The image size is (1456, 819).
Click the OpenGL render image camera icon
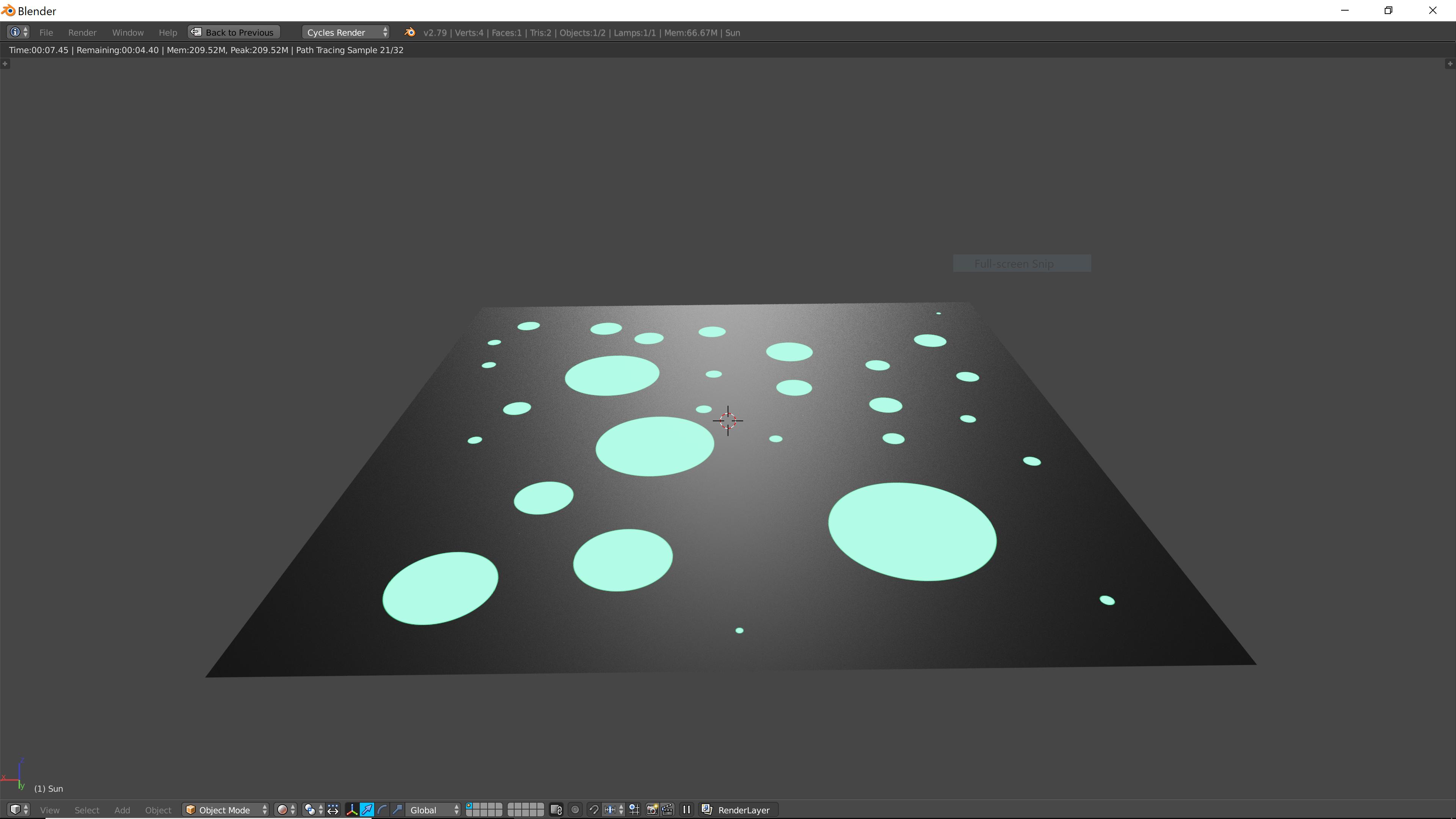click(x=652, y=810)
